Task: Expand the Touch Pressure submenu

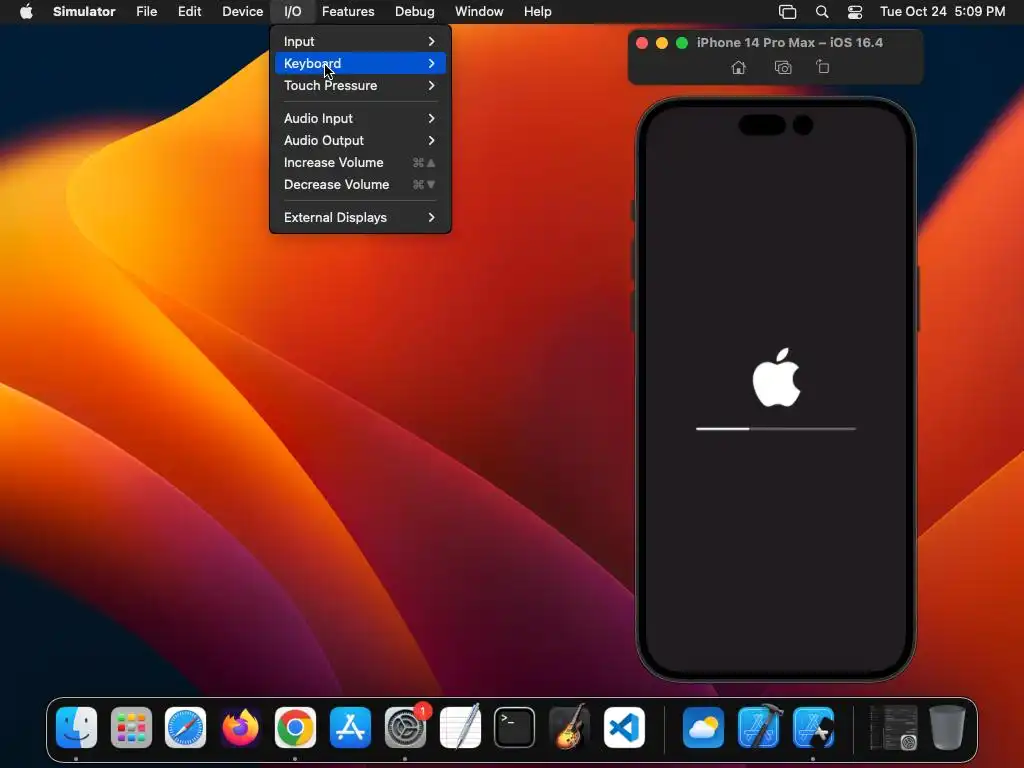Action: [360, 86]
